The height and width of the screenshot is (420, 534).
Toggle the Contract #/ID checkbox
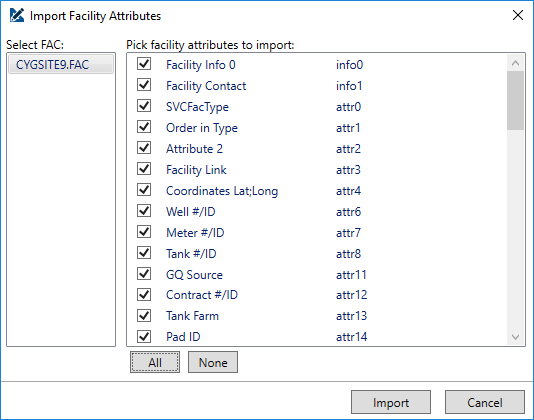click(144, 295)
